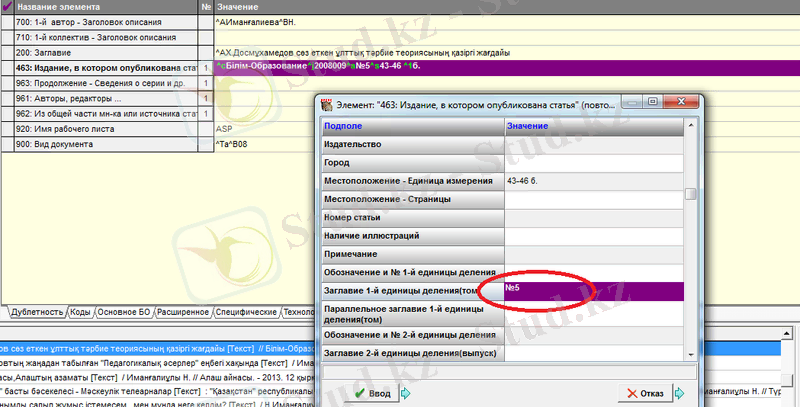Select the Город subfield in the dialog
This screenshot has width=800, height=407.
[x=413, y=163]
